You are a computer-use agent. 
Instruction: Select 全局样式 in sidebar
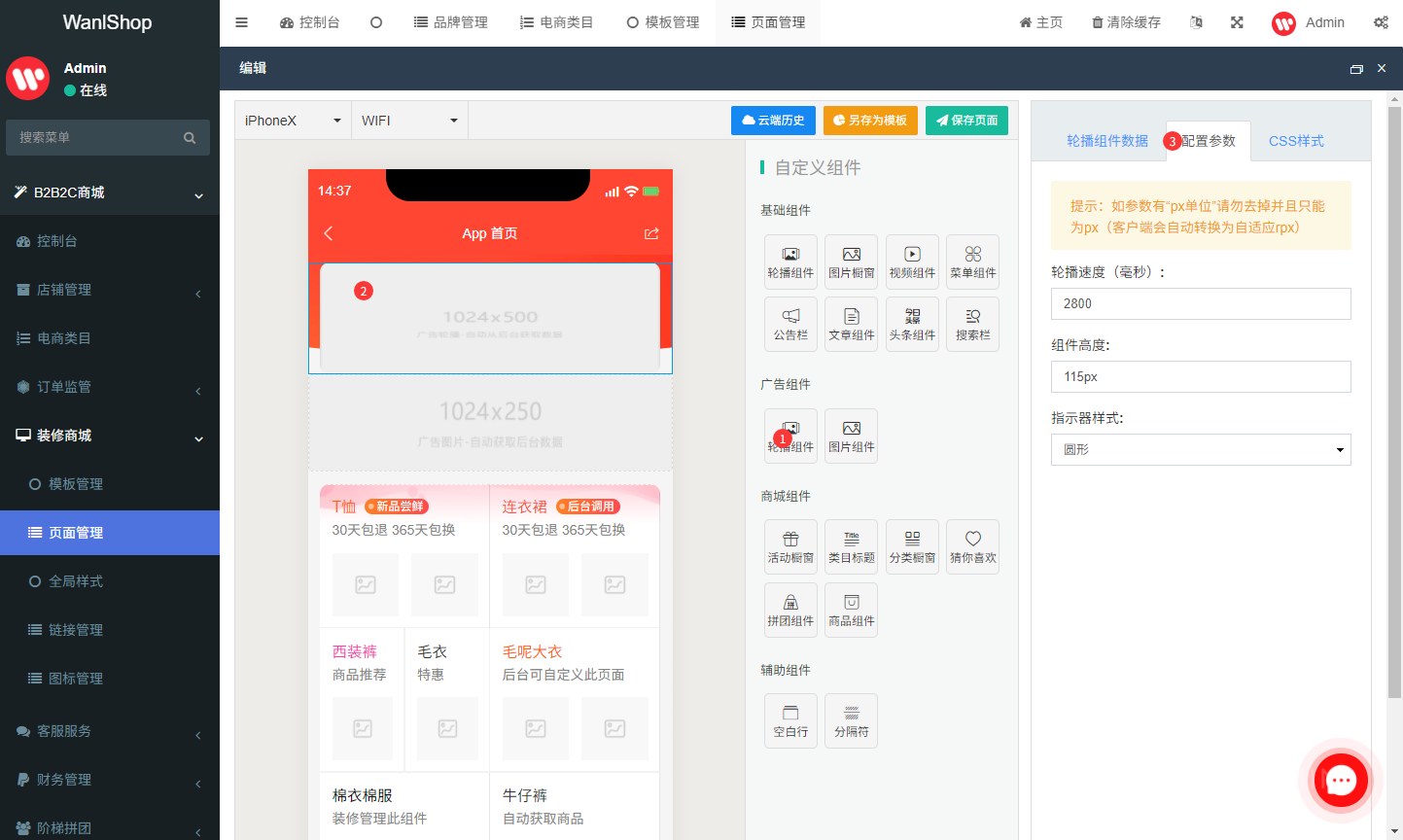110,581
